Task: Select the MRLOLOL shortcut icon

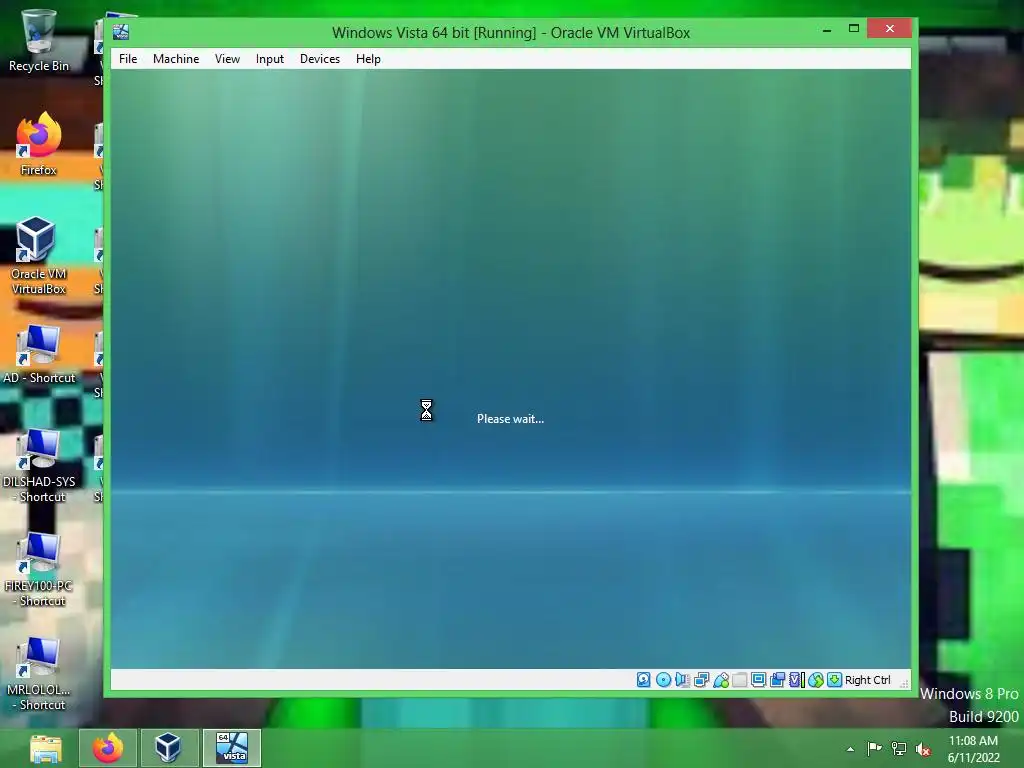Action: tap(39, 673)
